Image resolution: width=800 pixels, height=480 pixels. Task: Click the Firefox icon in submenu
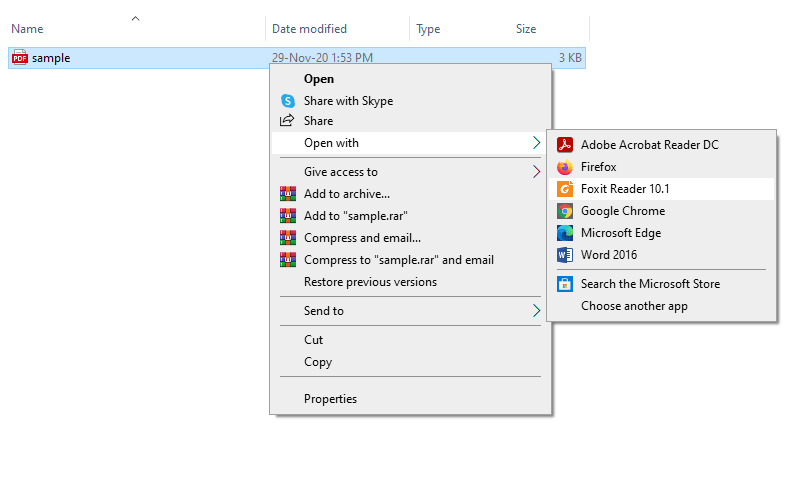(565, 167)
